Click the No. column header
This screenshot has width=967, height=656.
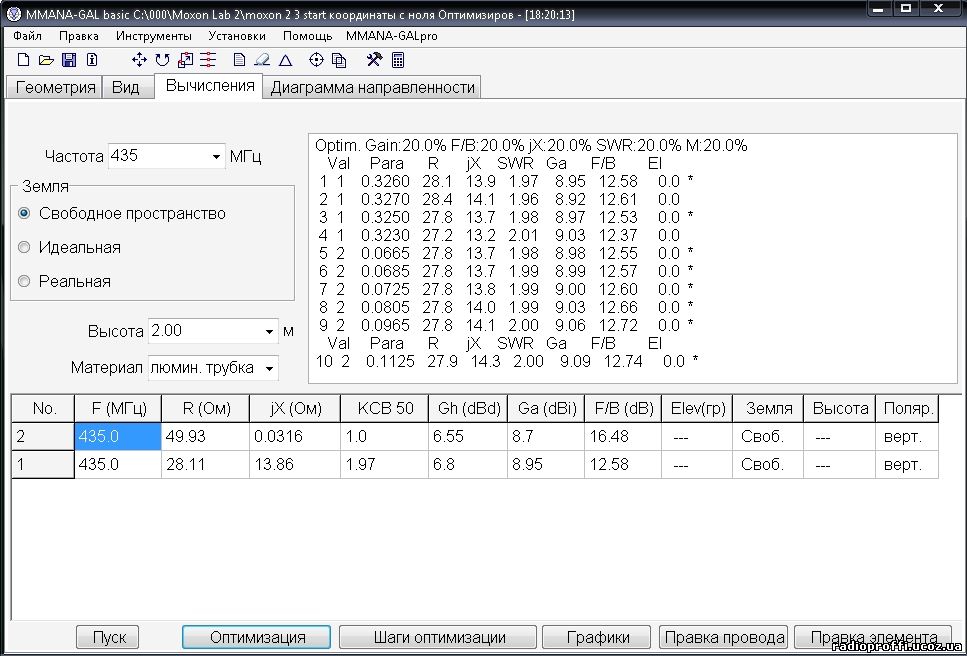click(x=43, y=408)
